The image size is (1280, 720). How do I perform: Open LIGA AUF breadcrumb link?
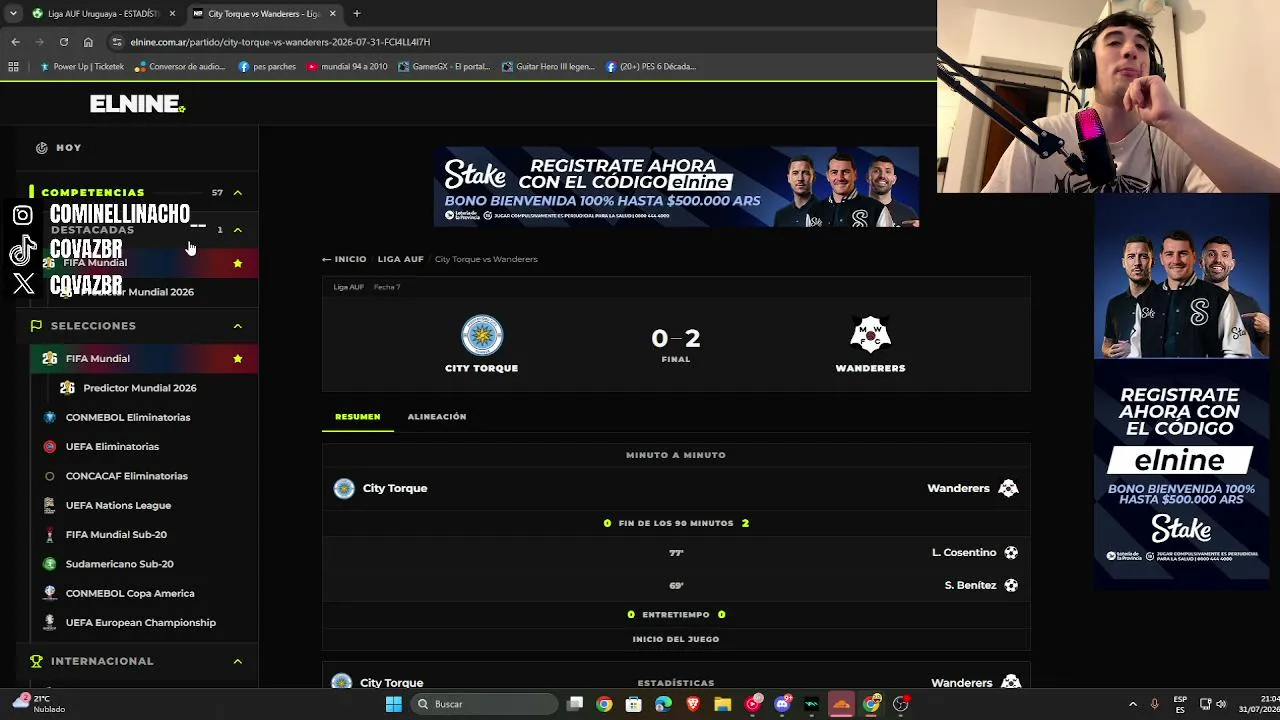click(400, 259)
